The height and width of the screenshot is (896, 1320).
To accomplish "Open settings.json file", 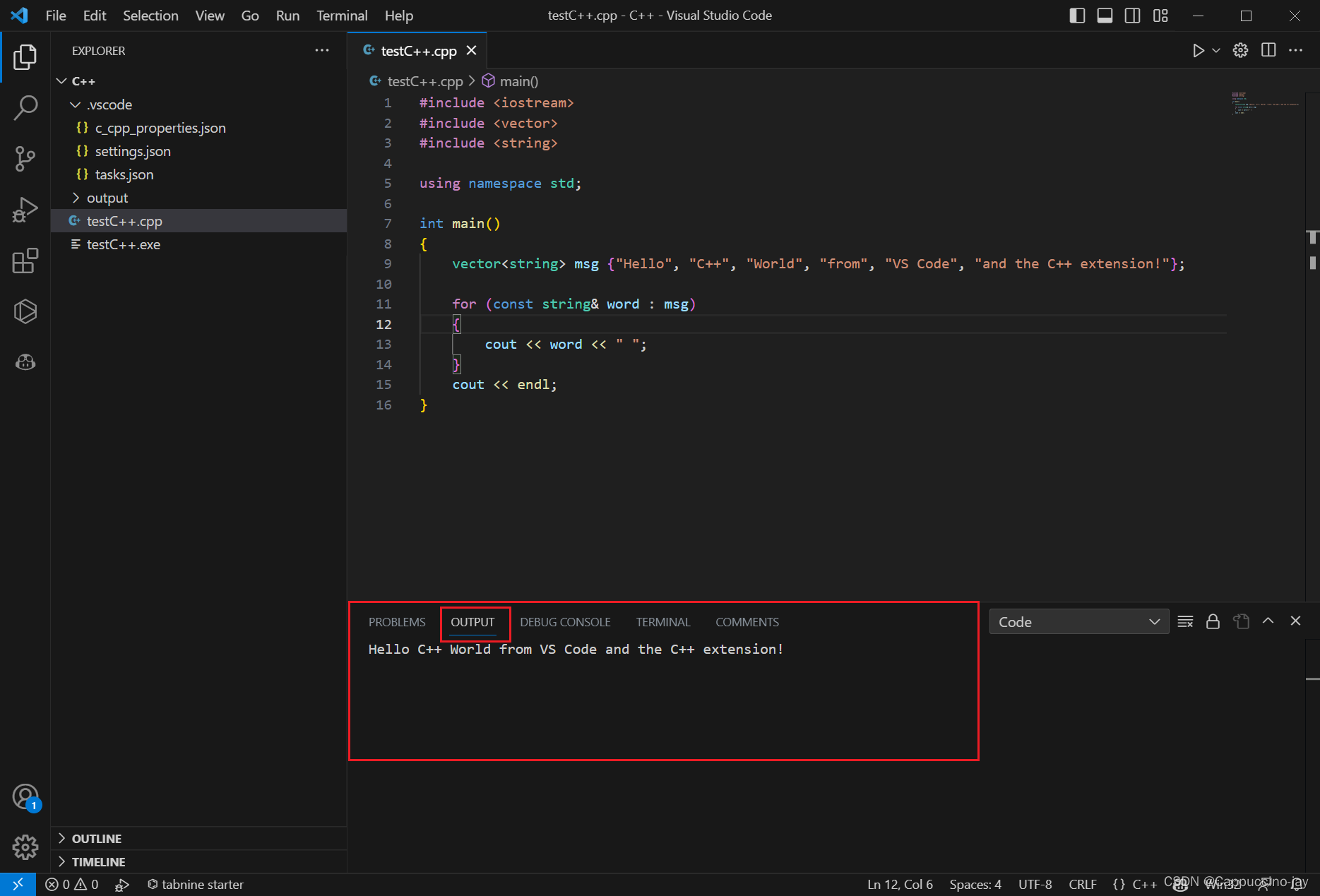I will (x=198, y=151).
